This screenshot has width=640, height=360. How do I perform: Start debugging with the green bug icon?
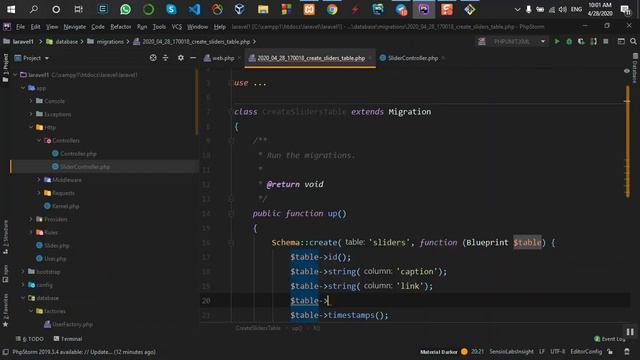click(x=569, y=41)
